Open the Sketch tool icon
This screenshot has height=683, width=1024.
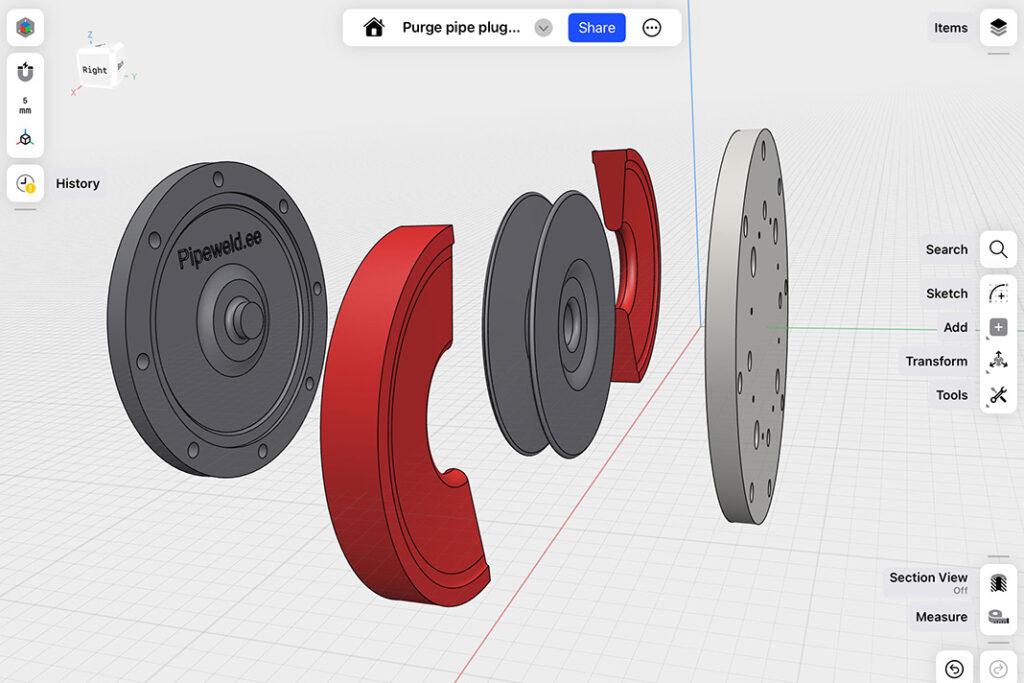[998, 293]
